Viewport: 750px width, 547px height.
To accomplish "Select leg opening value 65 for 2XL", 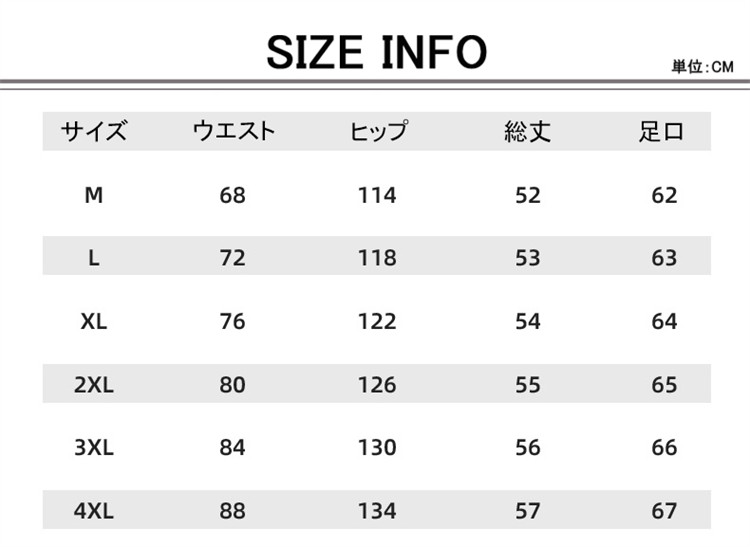I will coord(664,384).
